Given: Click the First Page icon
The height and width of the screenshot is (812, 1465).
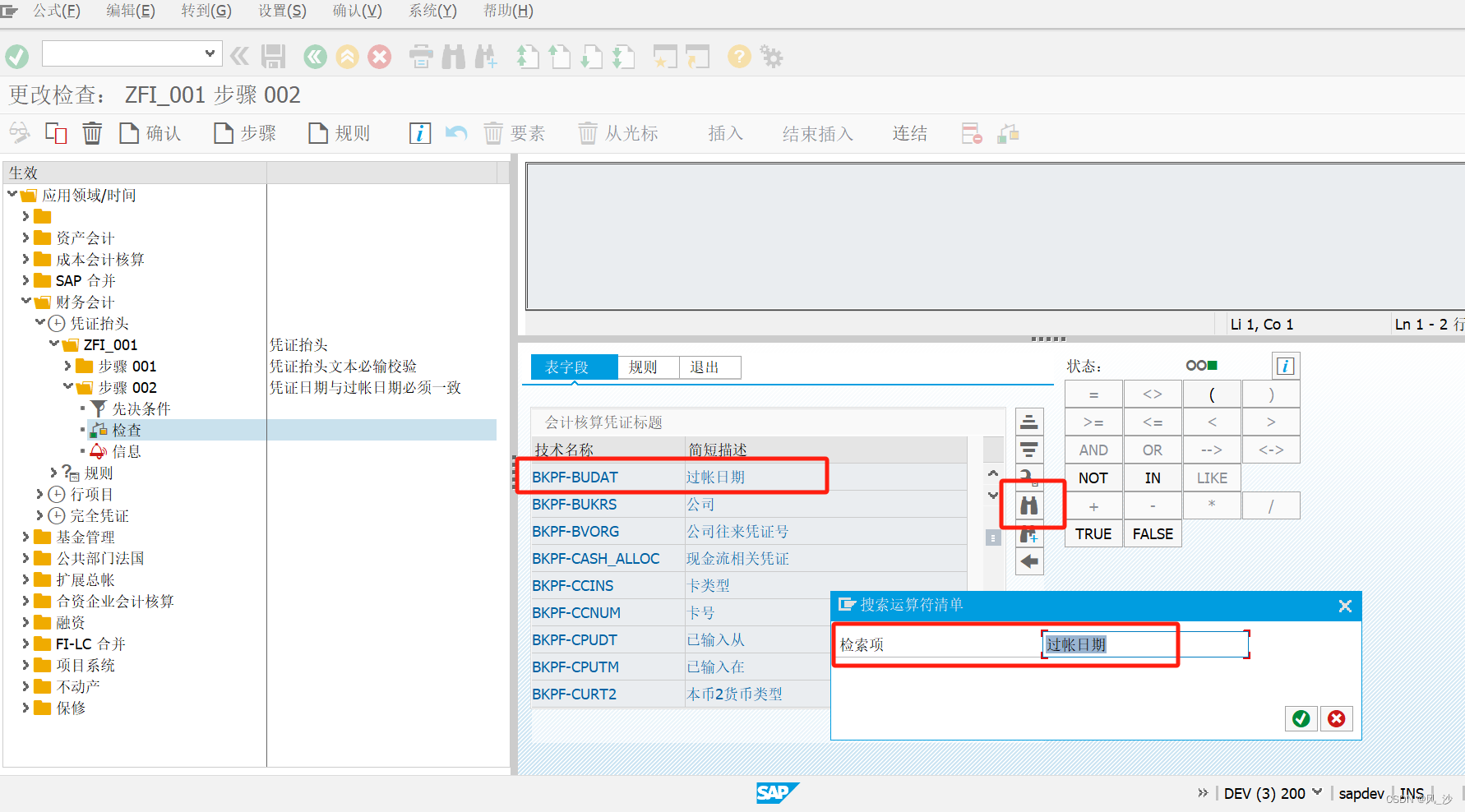Looking at the screenshot, I should pos(527,57).
